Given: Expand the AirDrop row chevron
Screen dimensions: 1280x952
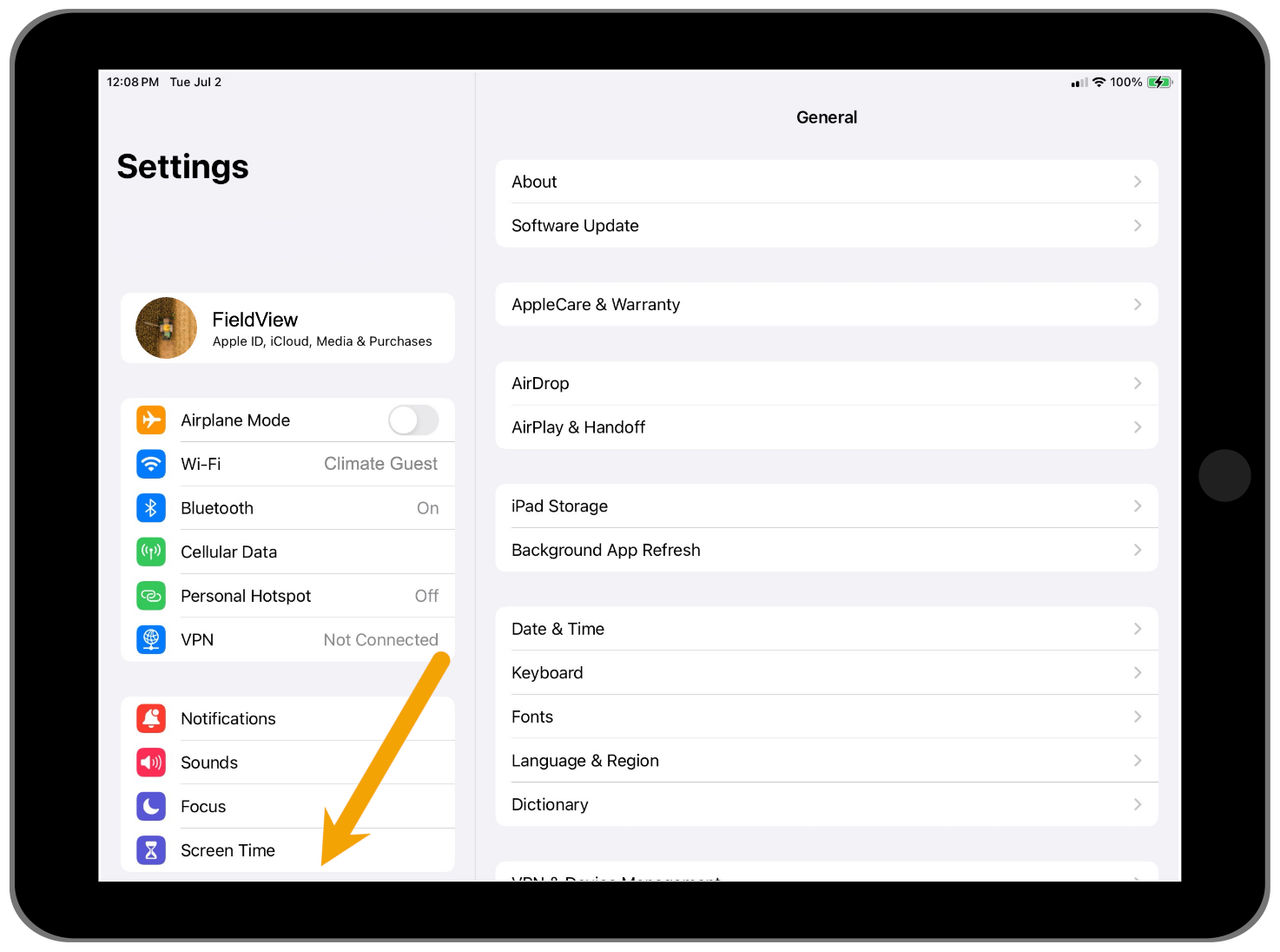Looking at the screenshot, I should [x=1137, y=383].
